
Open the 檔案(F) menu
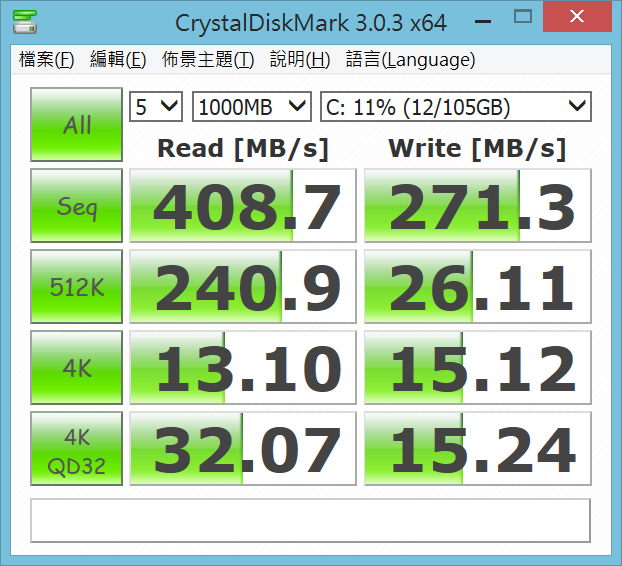point(46,60)
